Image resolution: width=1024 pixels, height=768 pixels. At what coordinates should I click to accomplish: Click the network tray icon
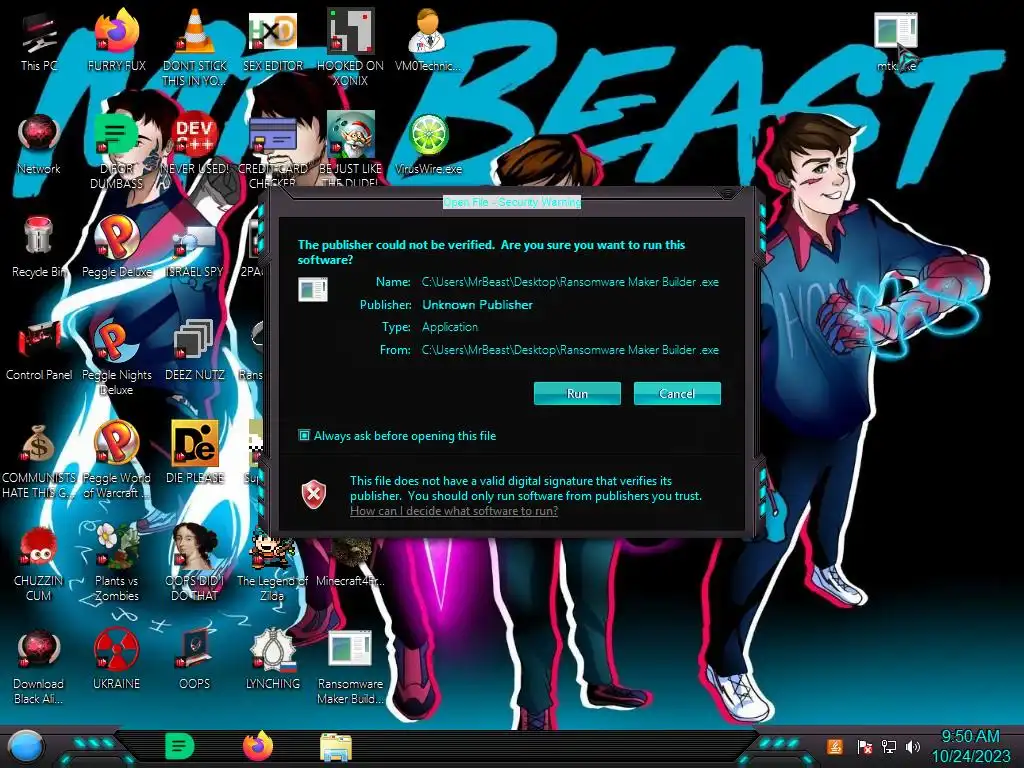pyautogui.click(x=888, y=746)
